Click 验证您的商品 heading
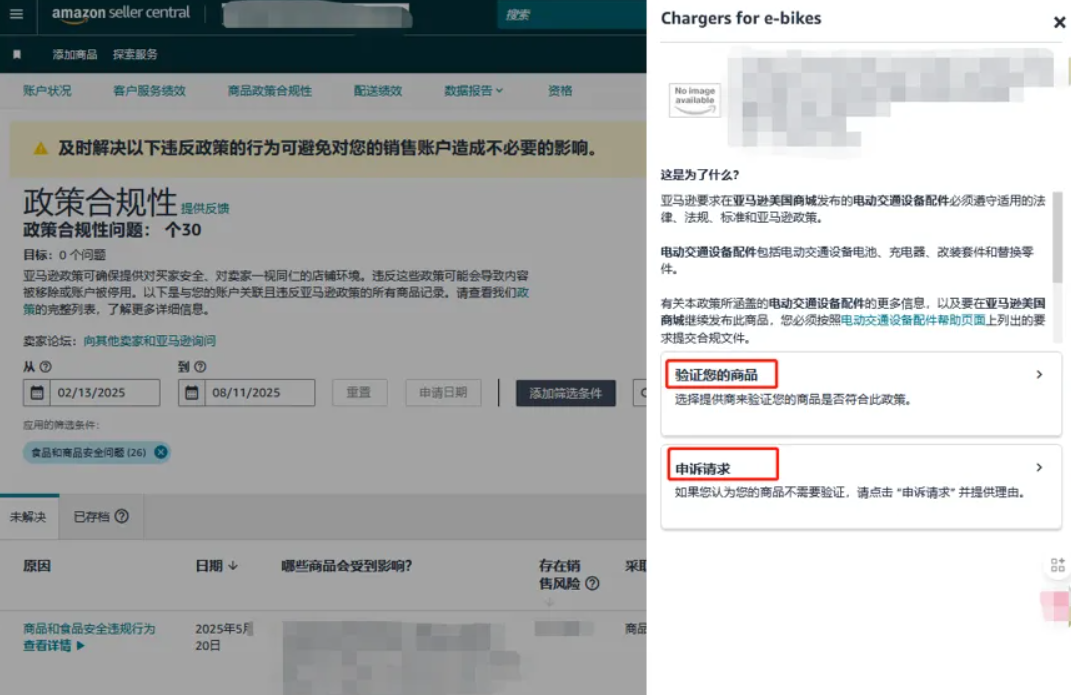 click(717, 375)
